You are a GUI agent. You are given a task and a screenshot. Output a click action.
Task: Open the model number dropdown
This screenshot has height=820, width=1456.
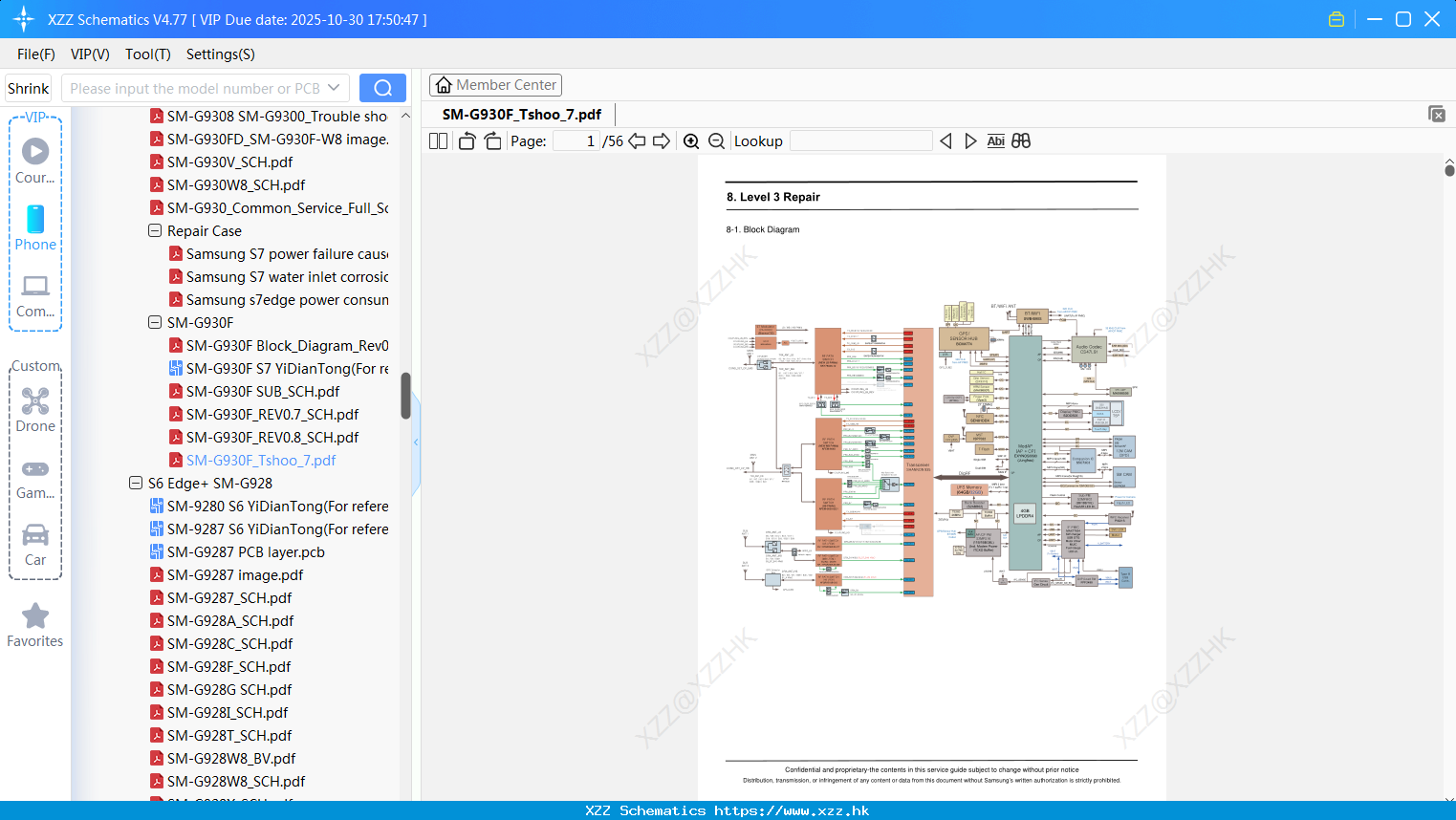(x=334, y=88)
